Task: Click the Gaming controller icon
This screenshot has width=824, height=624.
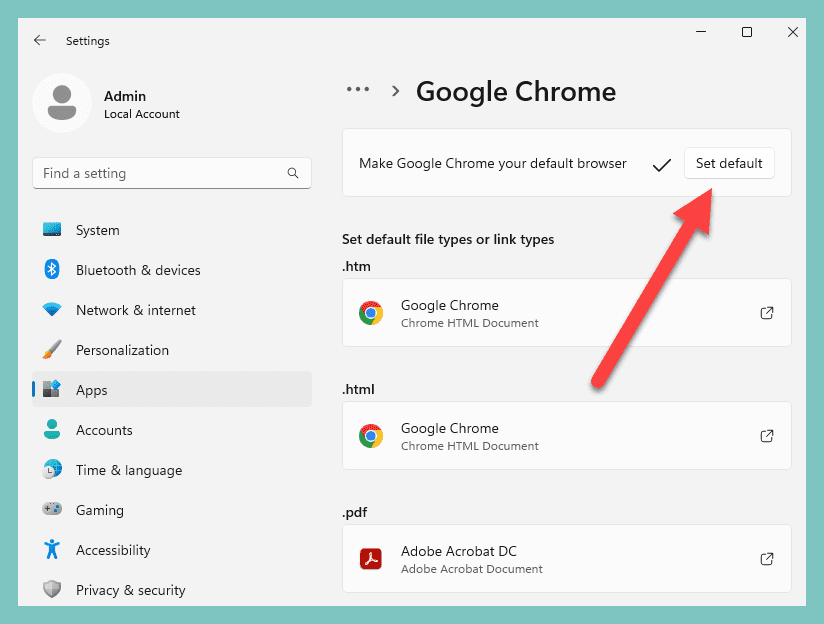Action: (x=52, y=509)
